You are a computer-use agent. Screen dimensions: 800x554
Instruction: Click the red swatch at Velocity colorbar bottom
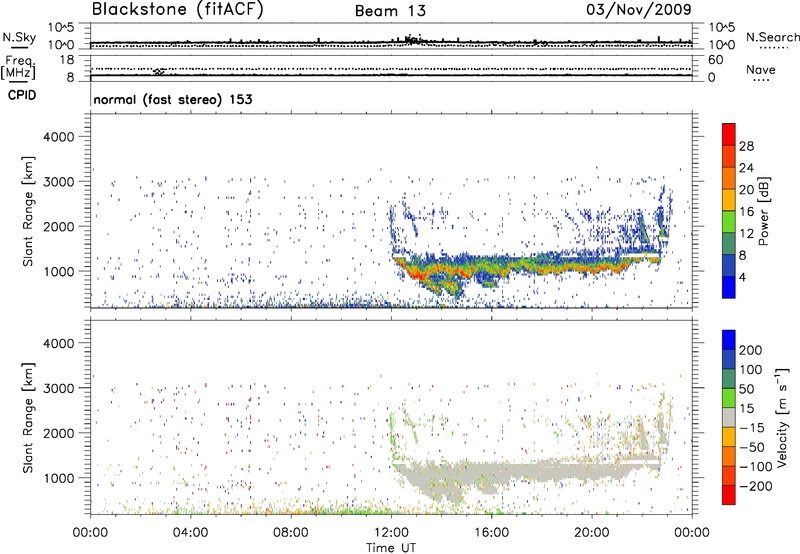[x=729, y=495]
